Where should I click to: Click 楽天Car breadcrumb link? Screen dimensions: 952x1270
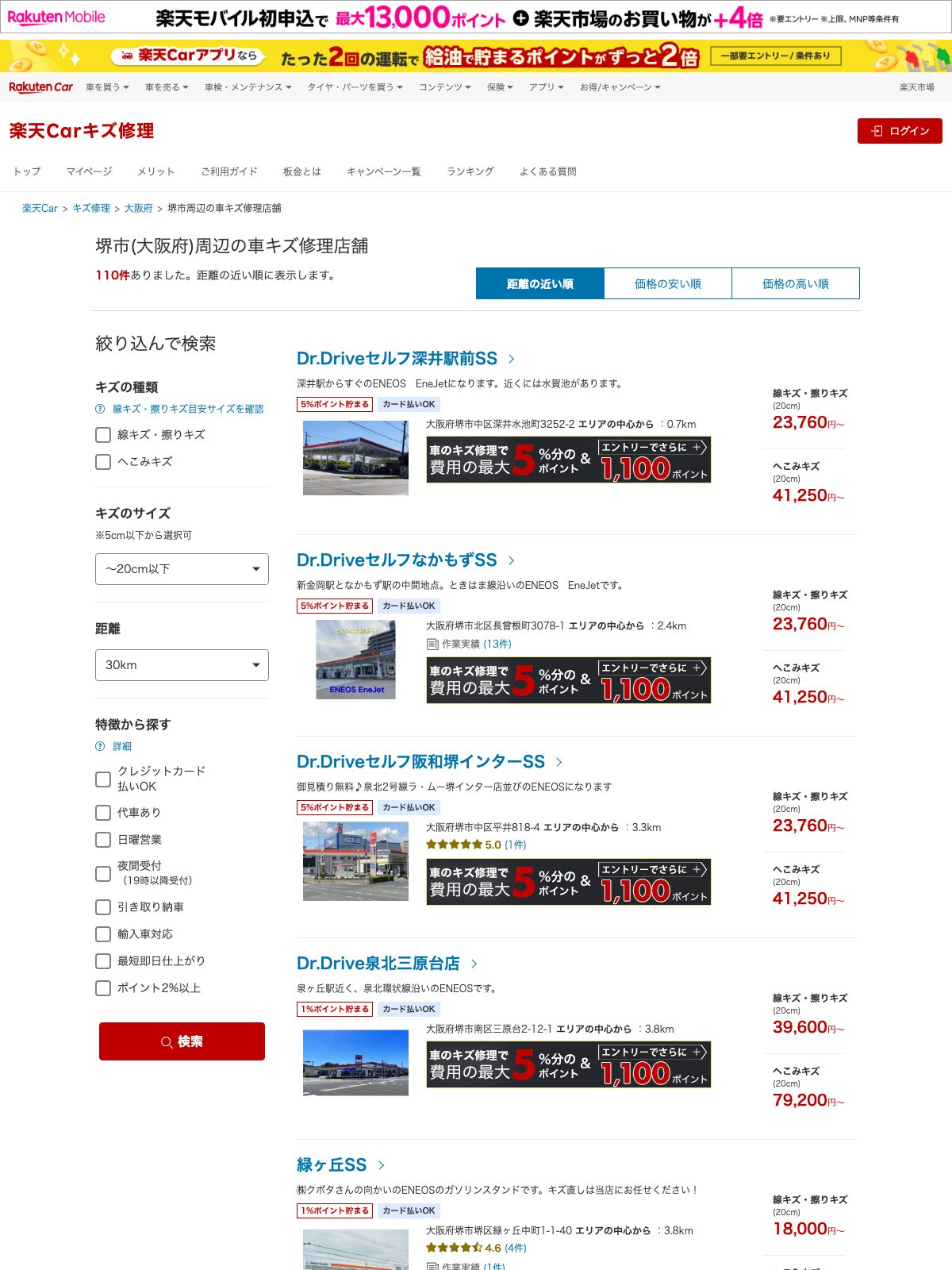[40, 208]
